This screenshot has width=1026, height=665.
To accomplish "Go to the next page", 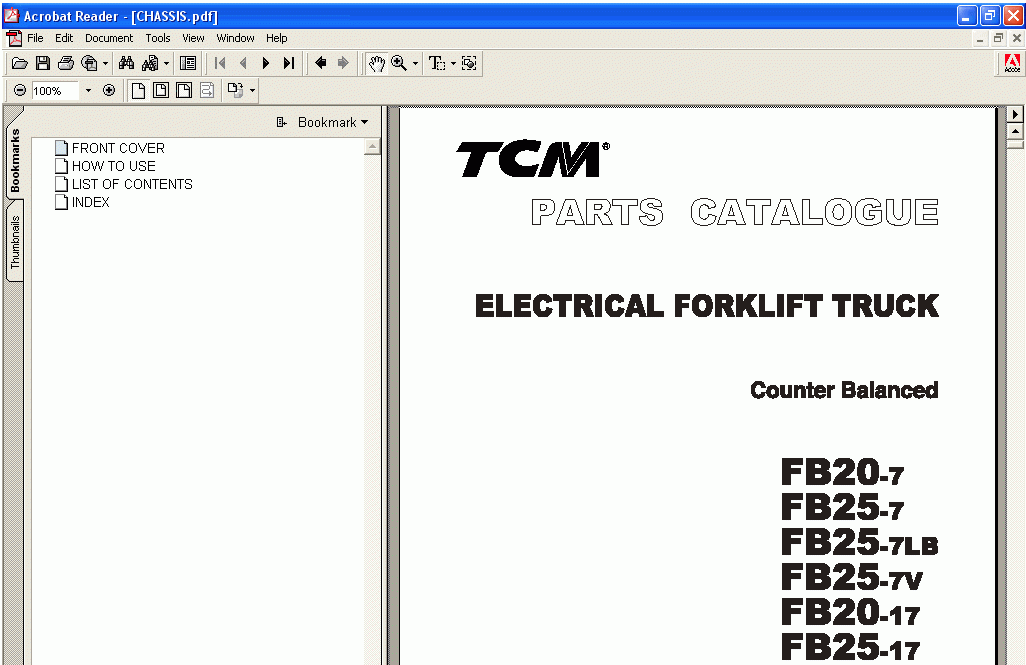I will pyautogui.click(x=266, y=63).
